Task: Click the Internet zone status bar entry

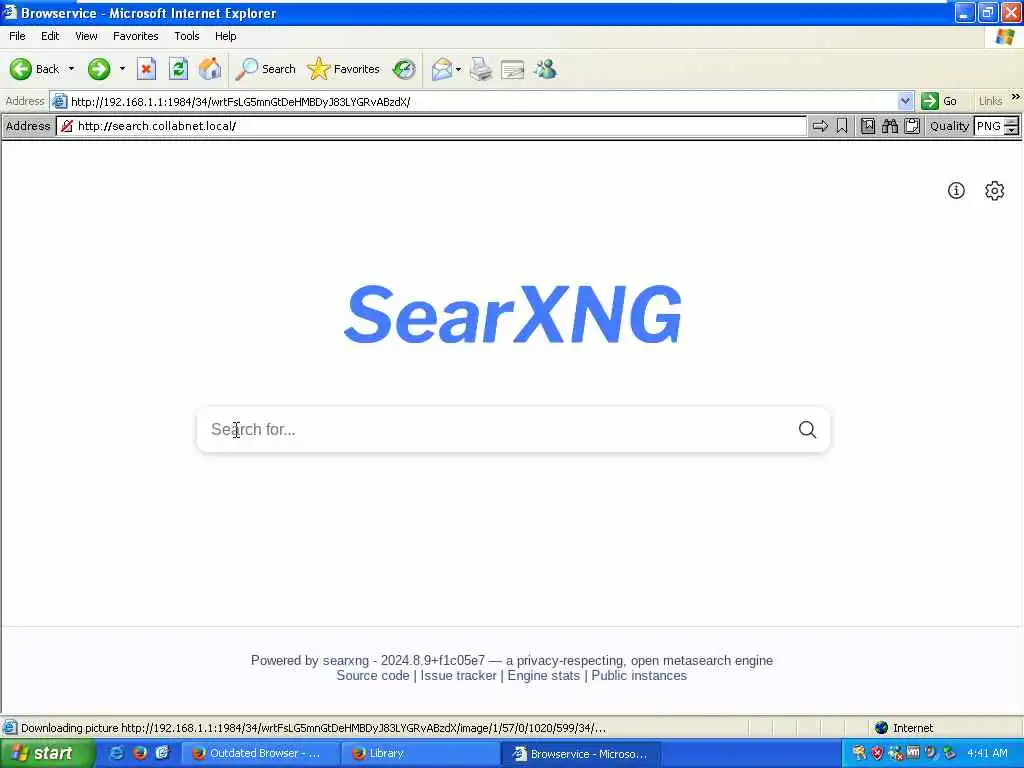Action: (x=904, y=728)
